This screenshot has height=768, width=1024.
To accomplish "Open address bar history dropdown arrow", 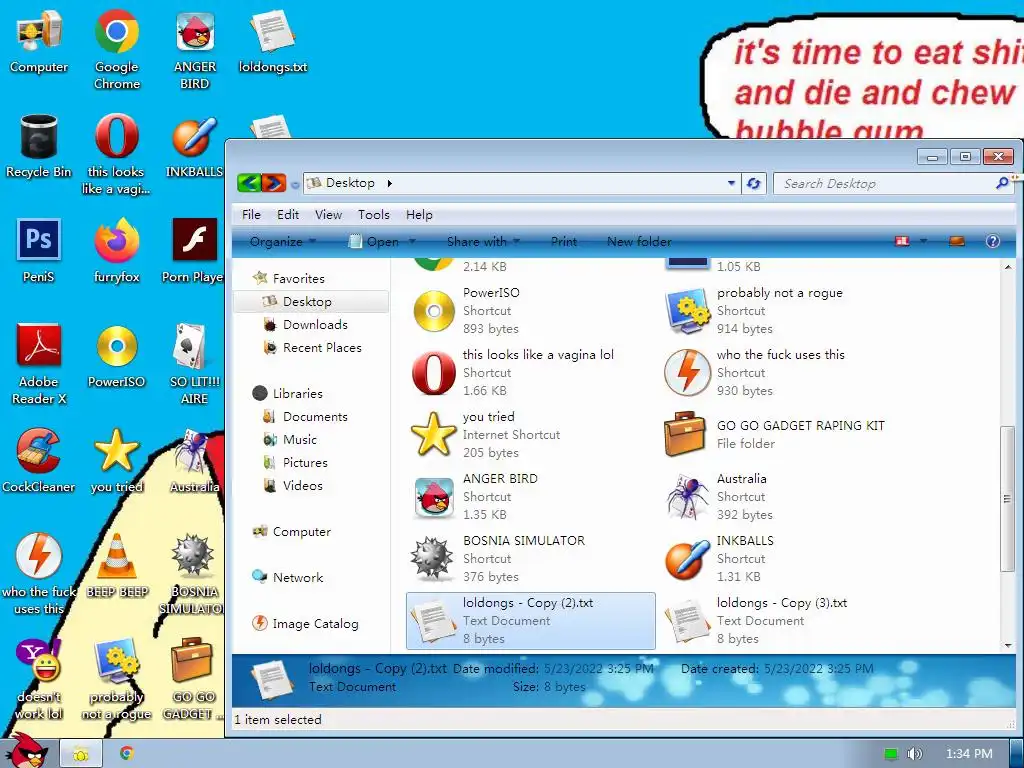I will click(731, 184).
